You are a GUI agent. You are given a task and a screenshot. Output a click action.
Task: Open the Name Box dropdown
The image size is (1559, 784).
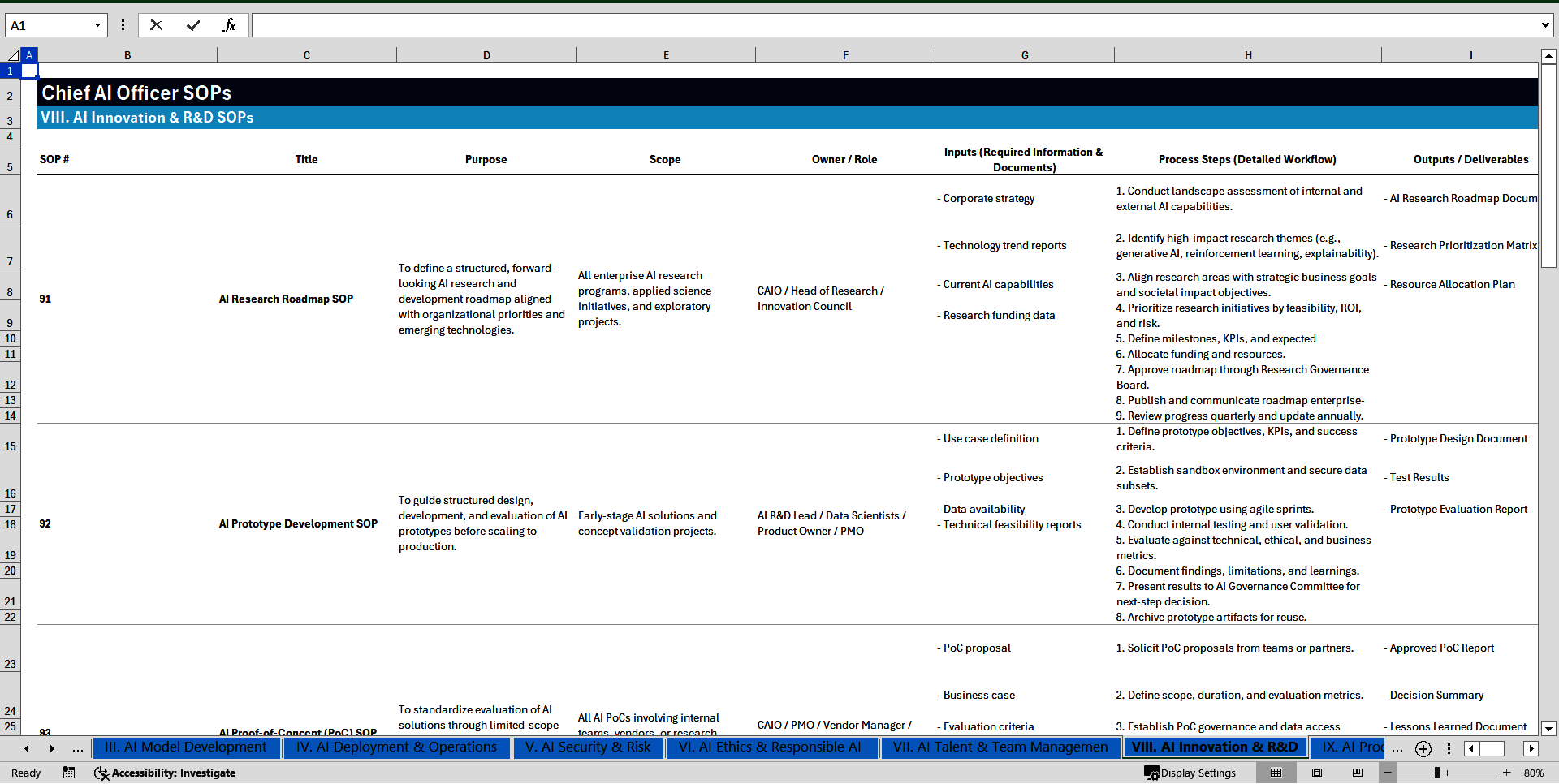tap(97, 25)
